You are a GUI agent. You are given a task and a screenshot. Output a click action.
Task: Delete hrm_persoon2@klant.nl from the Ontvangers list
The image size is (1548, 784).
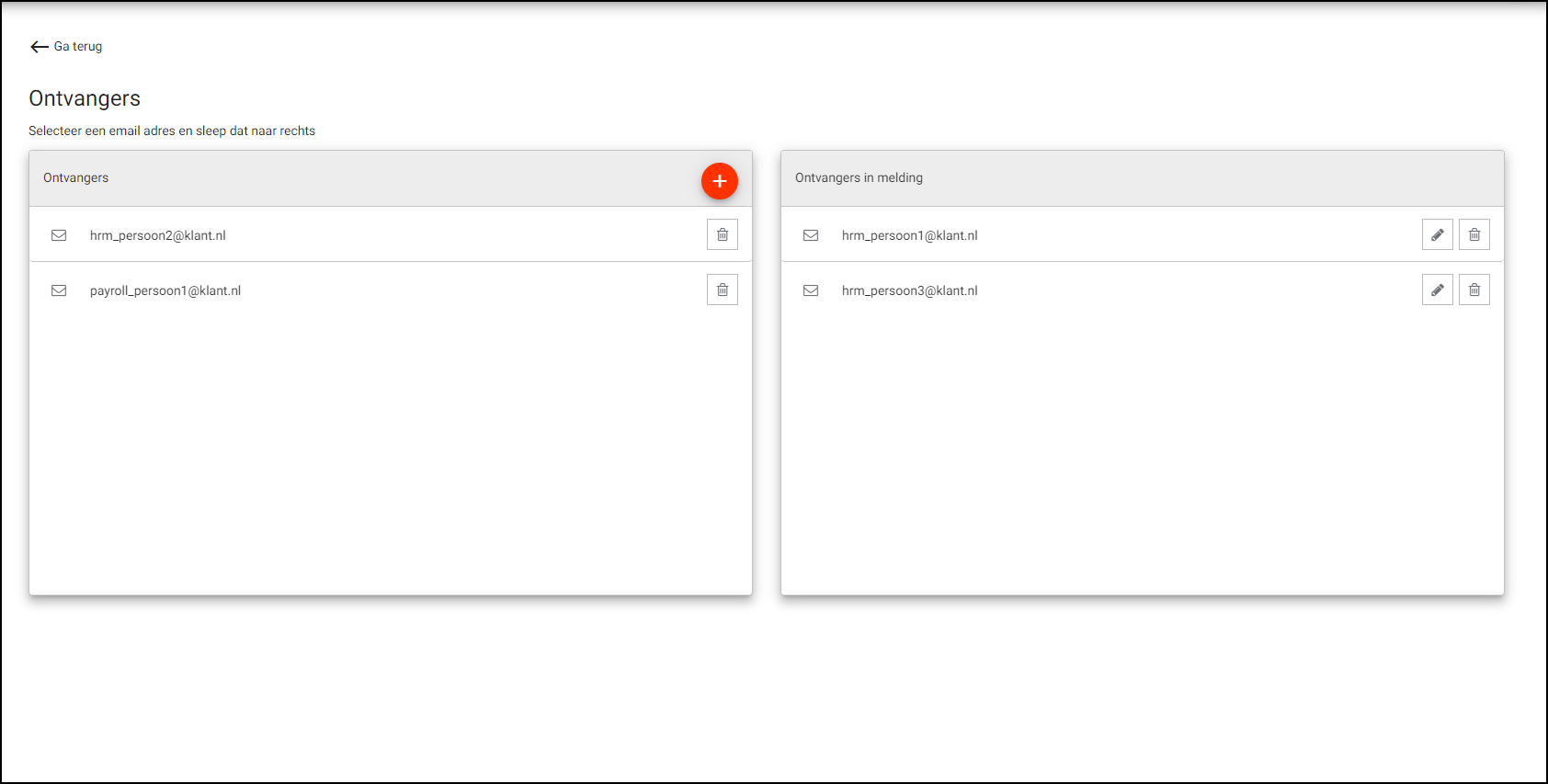[x=722, y=235]
